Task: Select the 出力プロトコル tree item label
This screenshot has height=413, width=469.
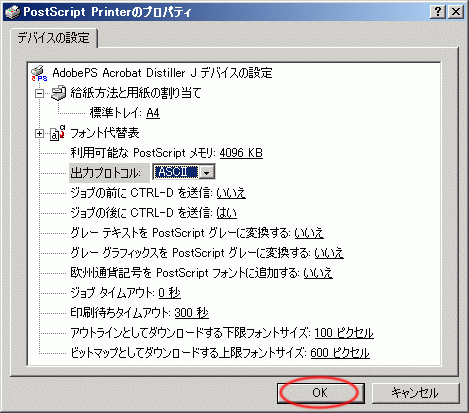Action: tap(105, 173)
